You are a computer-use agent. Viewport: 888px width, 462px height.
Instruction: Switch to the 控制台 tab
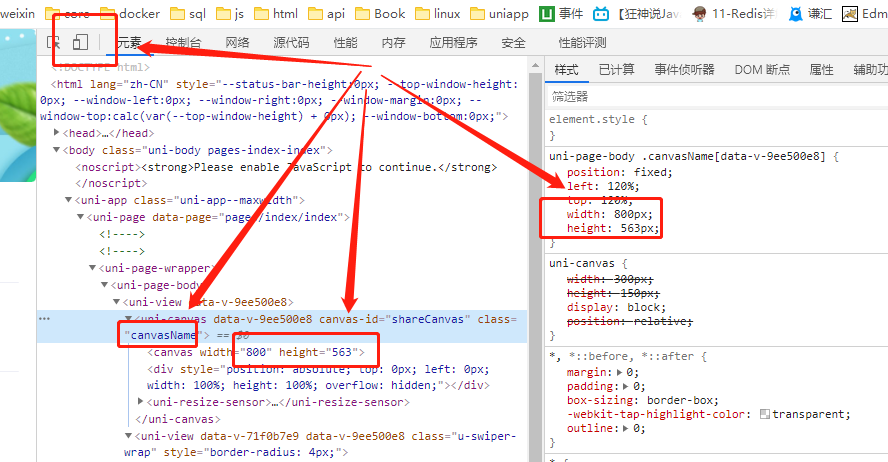183,43
